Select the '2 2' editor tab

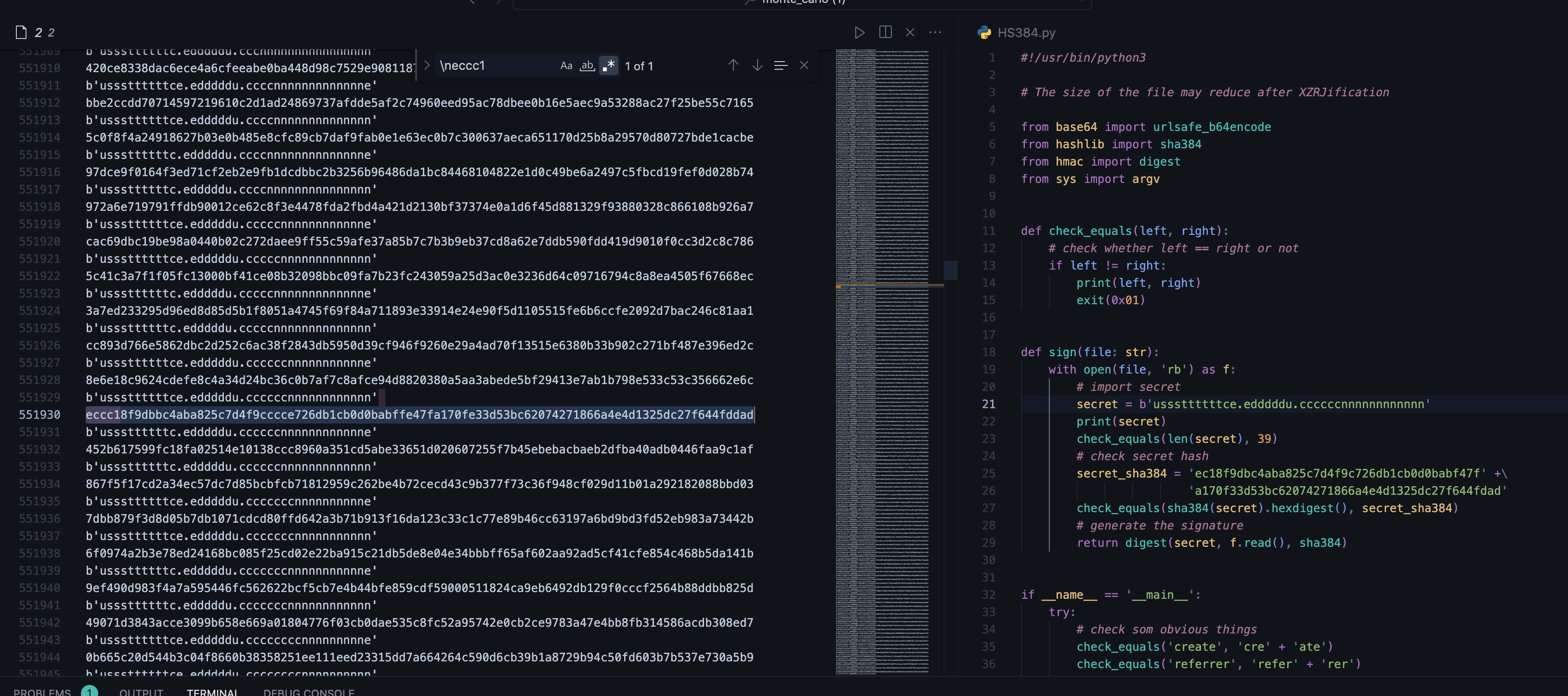point(44,32)
